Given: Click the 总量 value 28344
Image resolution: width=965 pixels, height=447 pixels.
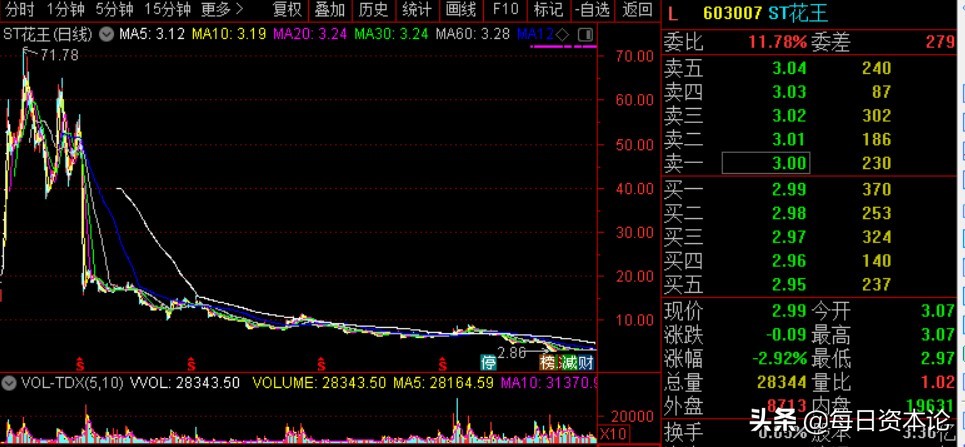Looking at the screenshot, I should pyautogui.click(x=782, y=382).
